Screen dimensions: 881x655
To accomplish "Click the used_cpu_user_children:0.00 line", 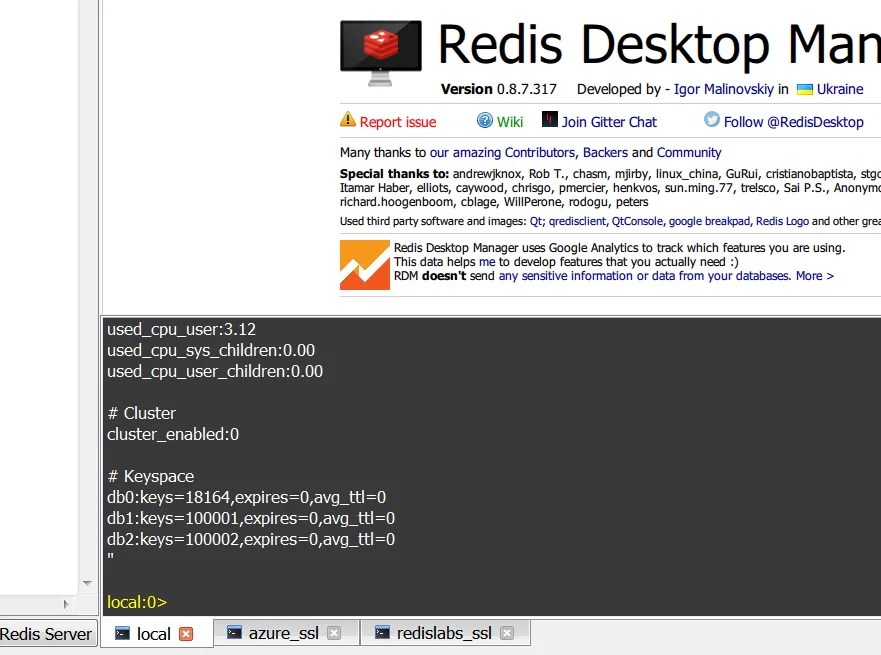I will [x=215, y=372].
